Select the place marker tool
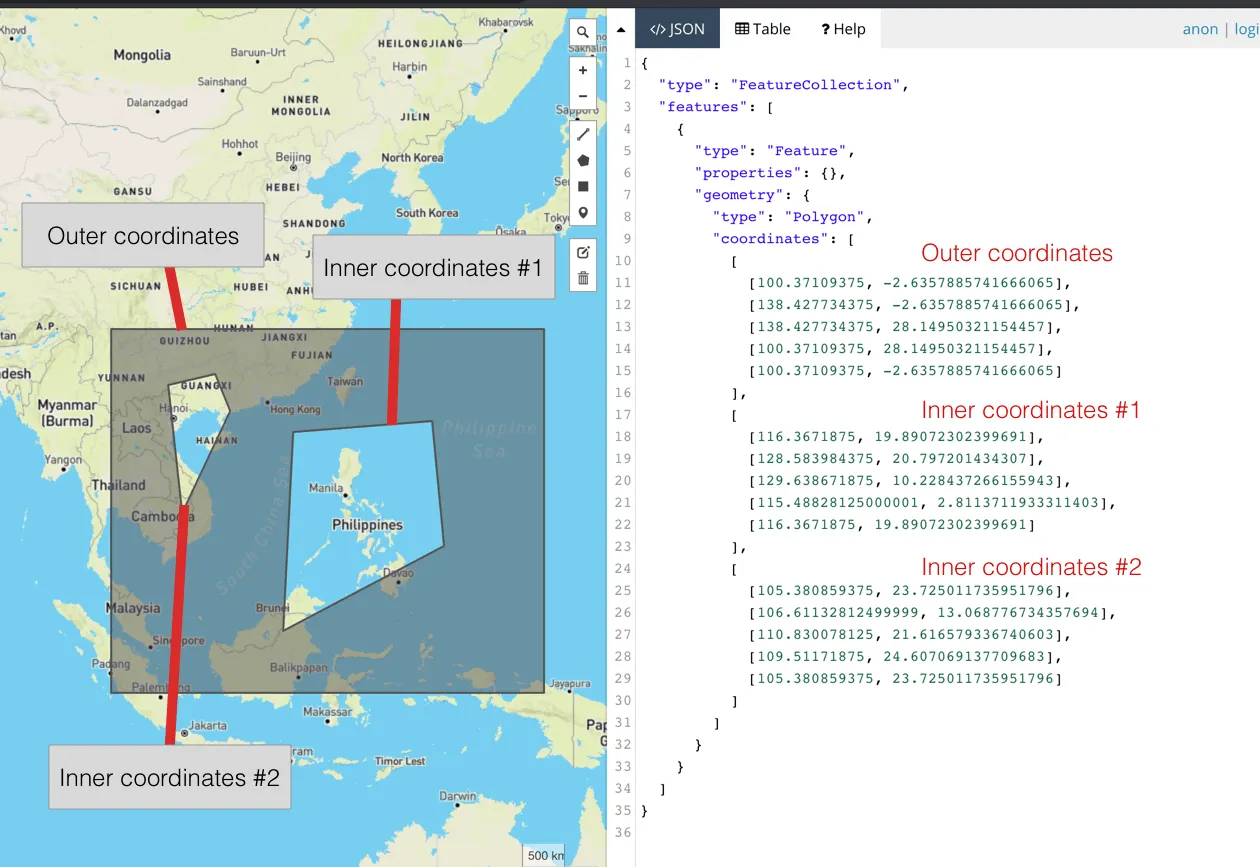1260x867 pixels. (x=583, y=212)
